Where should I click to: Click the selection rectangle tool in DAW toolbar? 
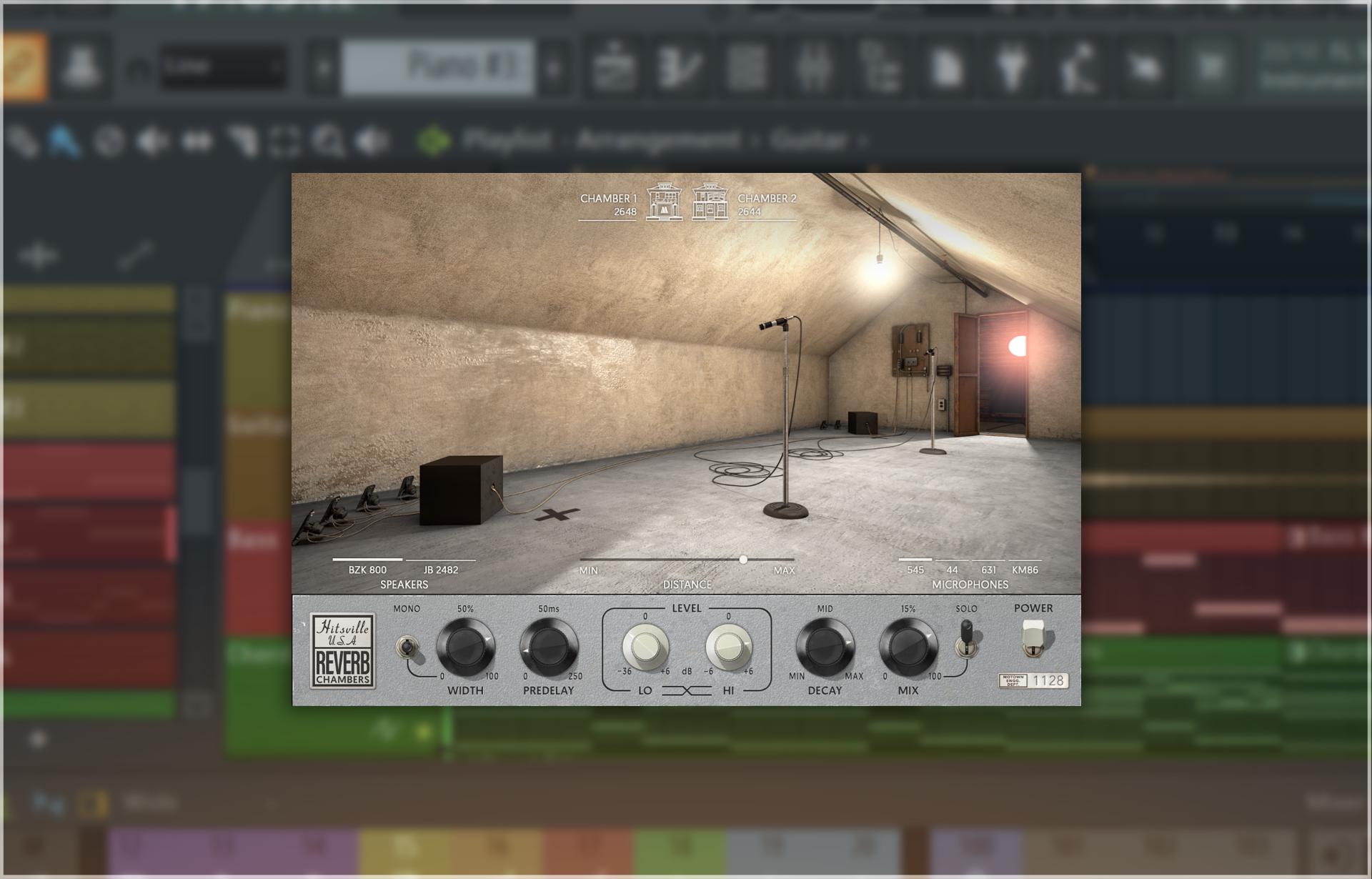click(x=284, y=141)
